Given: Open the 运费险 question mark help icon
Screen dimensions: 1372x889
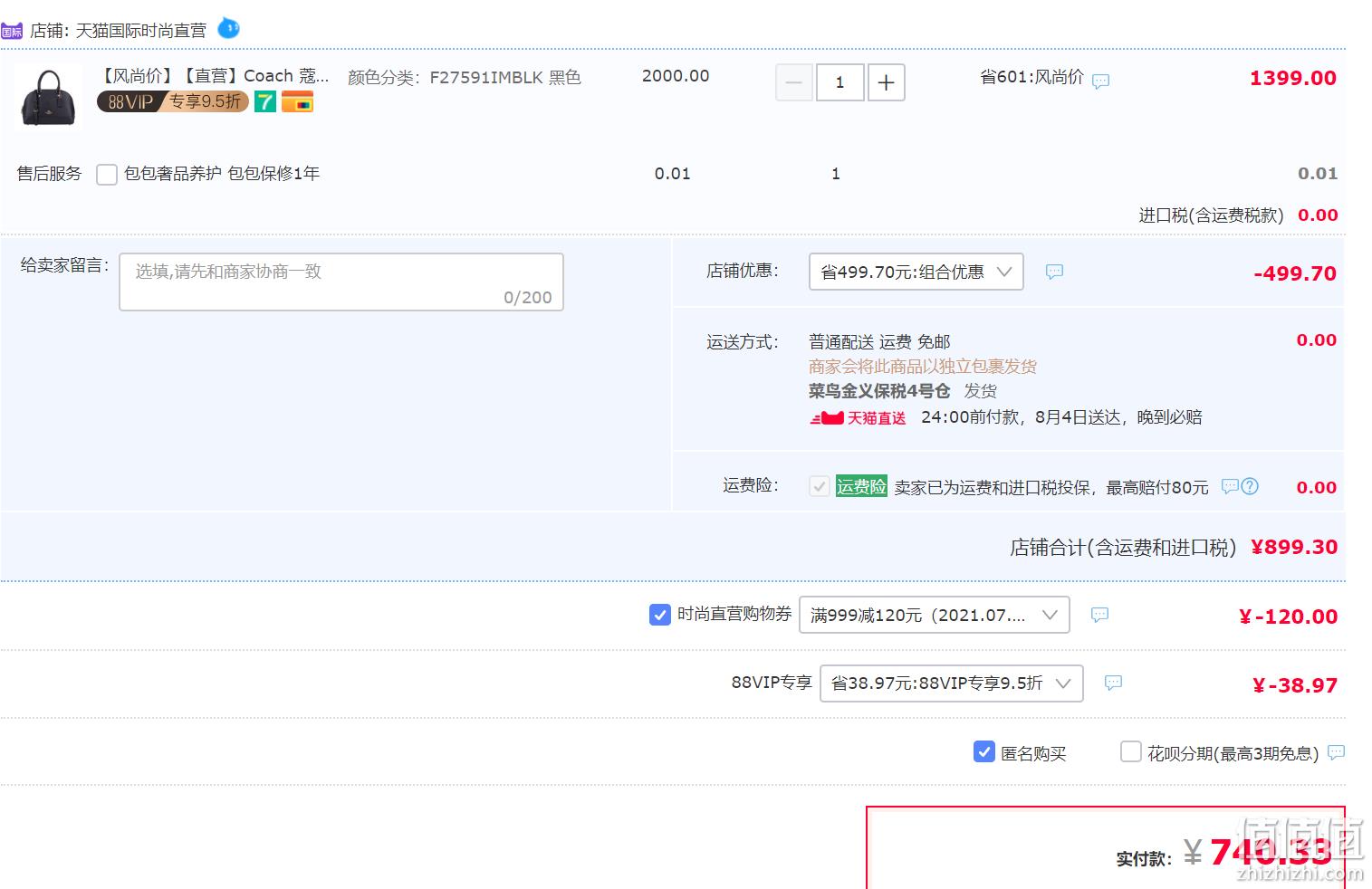Looking at the screenshot, I should pos(1250,486).
